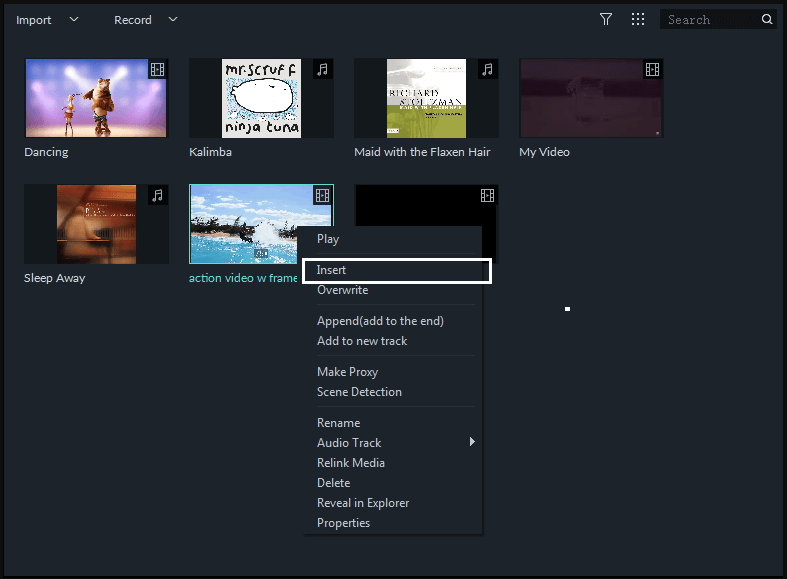Image resolution: width=787 pixels, height=579 pixels.
Task: Open the Audio Track submenu arrow
Action: [472, 442]
